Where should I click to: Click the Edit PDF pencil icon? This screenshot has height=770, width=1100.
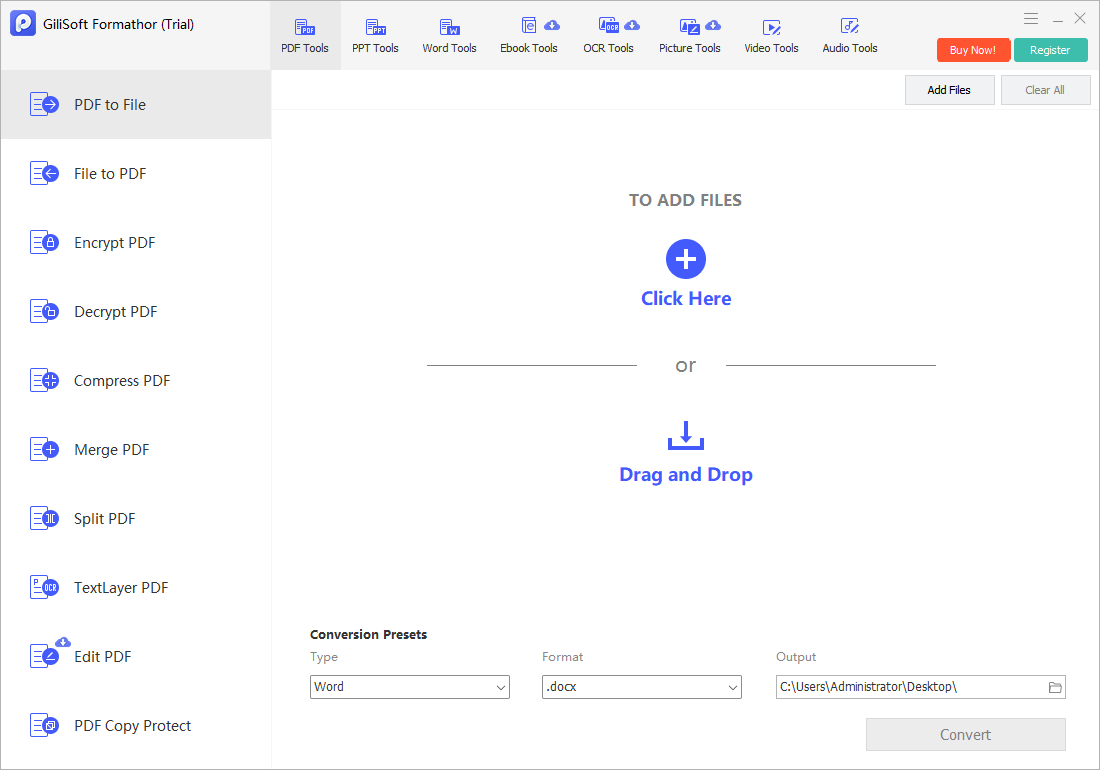[44, 656]
